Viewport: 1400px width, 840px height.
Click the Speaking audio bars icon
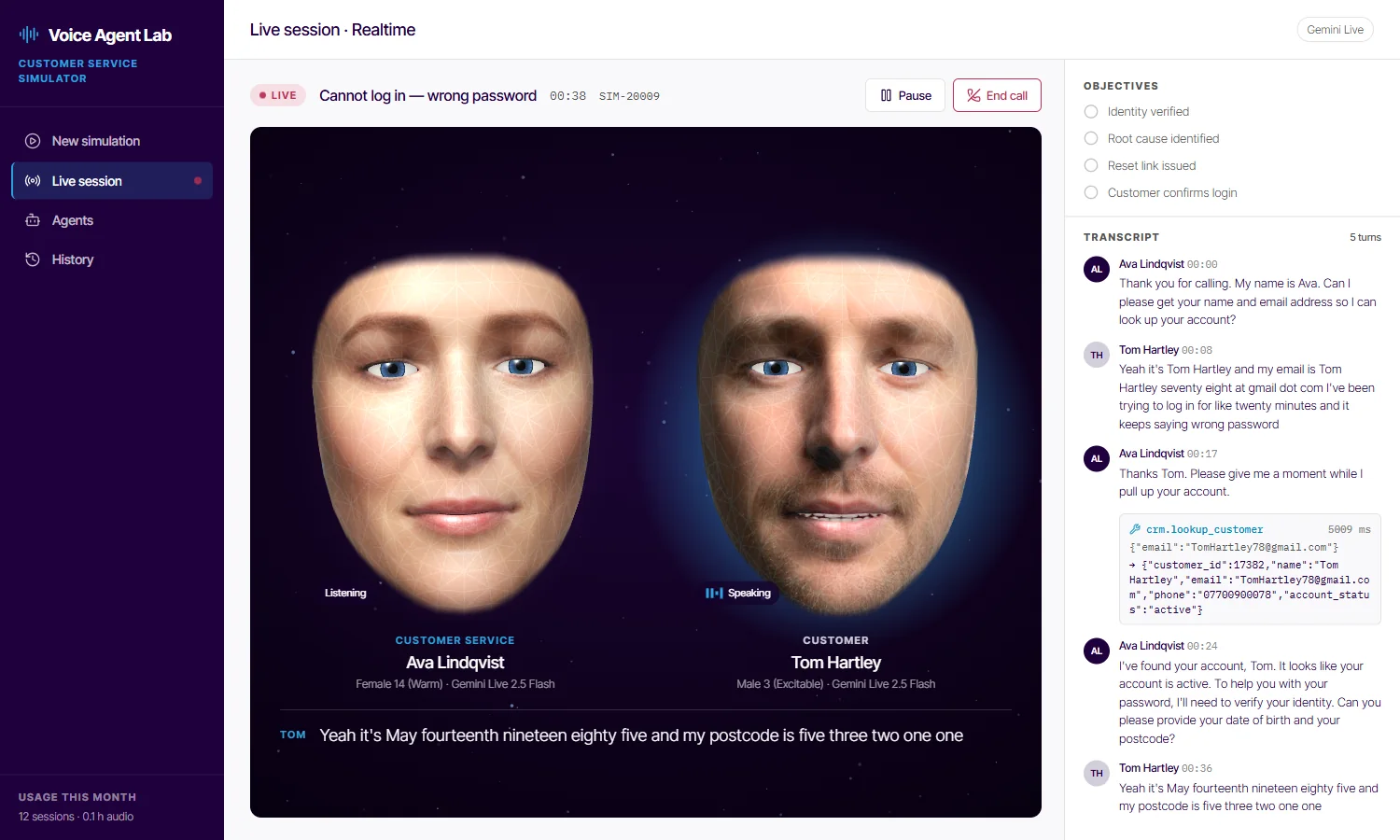tap(714, 594)
